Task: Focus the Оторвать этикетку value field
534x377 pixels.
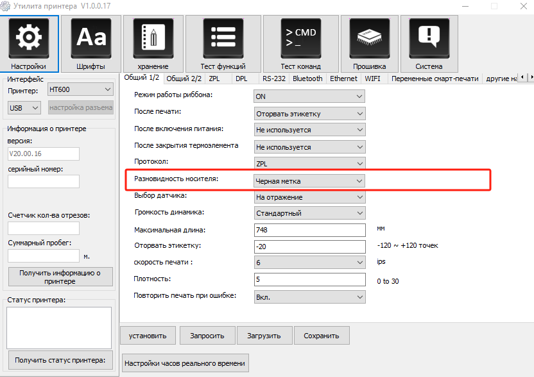Action: tap(310, 247)
